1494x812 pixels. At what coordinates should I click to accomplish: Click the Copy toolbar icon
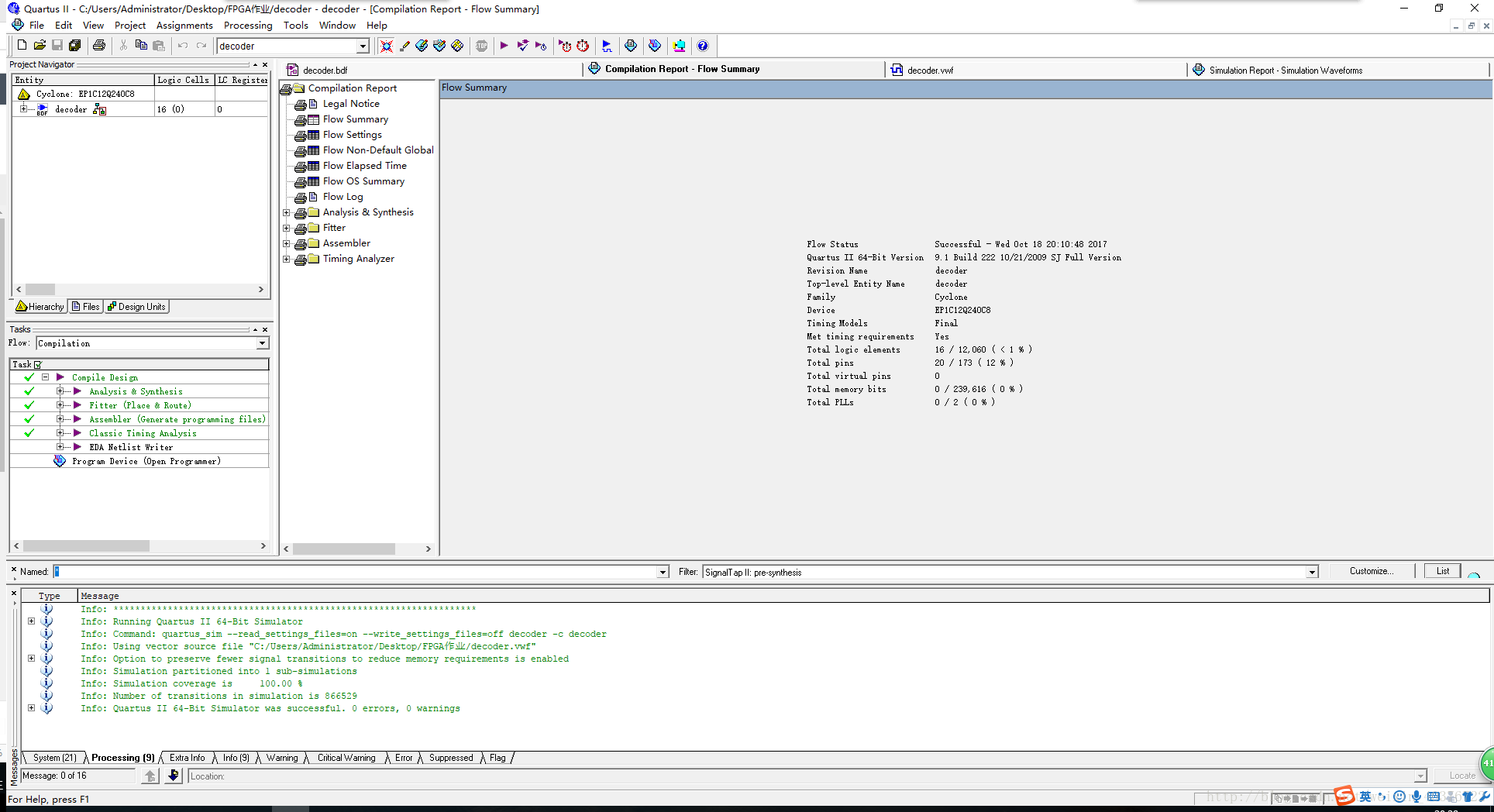(141, 46)
